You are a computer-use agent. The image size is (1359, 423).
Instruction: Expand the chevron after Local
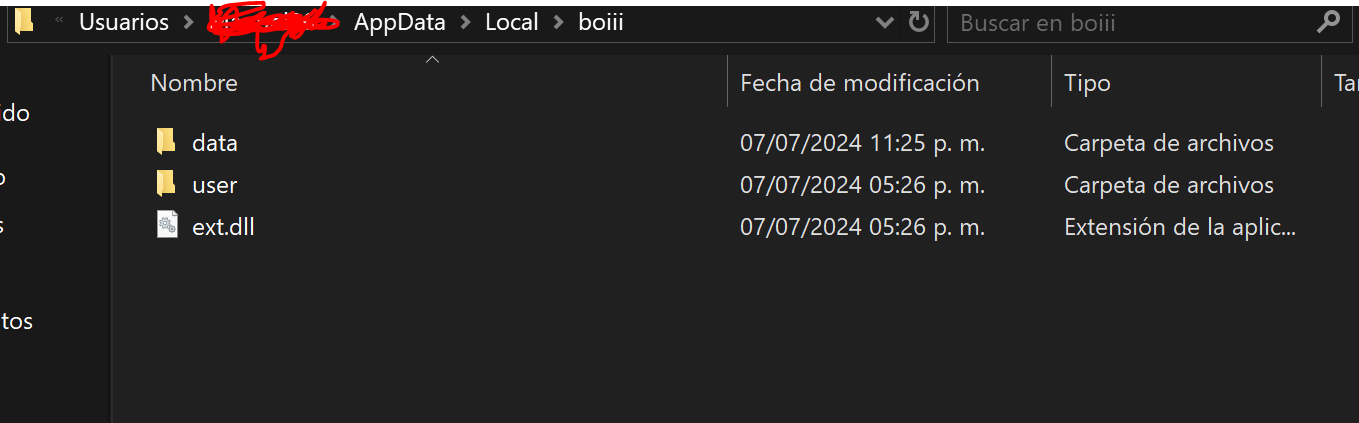tap(558, 22)
